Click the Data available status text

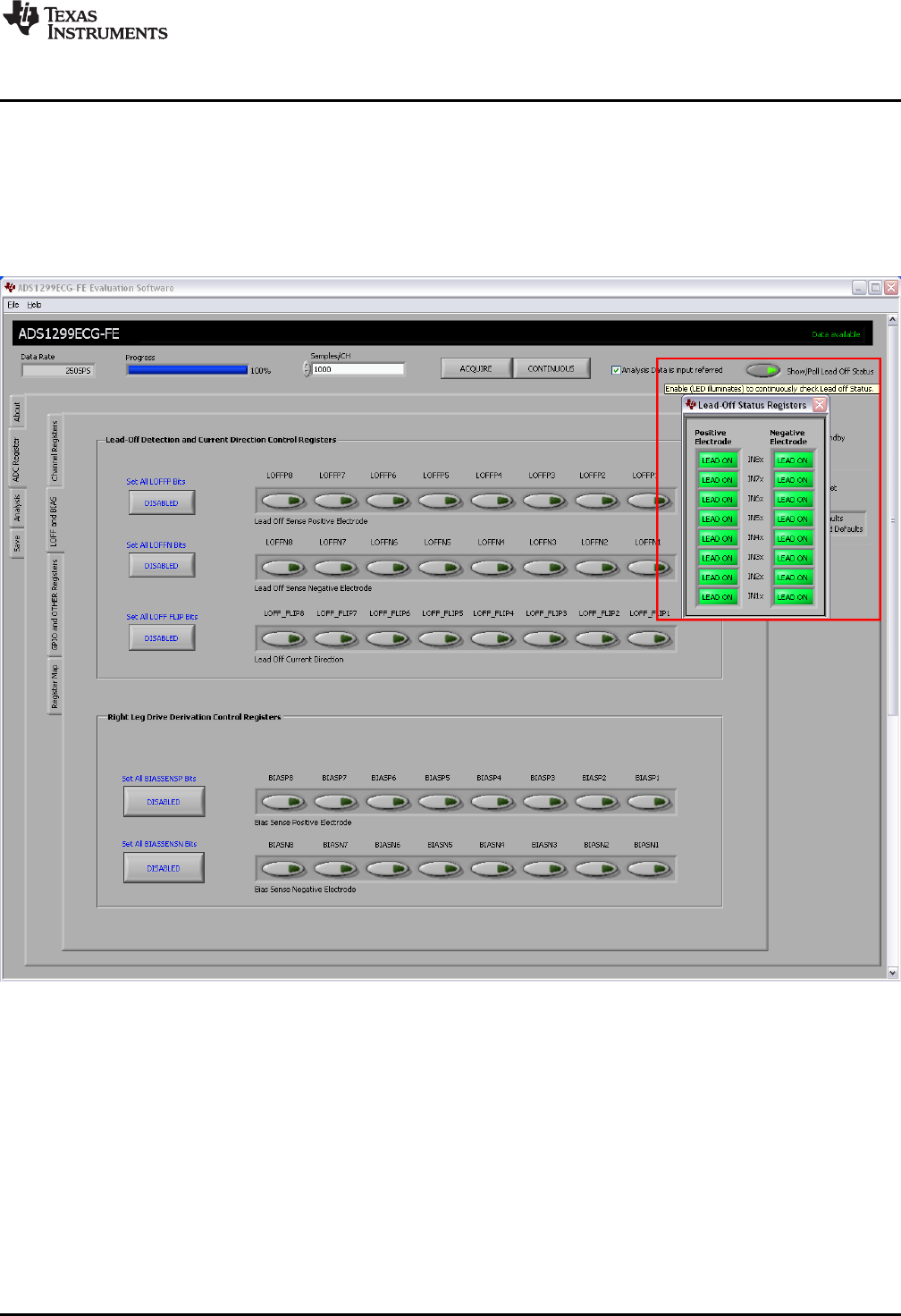[x=836, y=334]
